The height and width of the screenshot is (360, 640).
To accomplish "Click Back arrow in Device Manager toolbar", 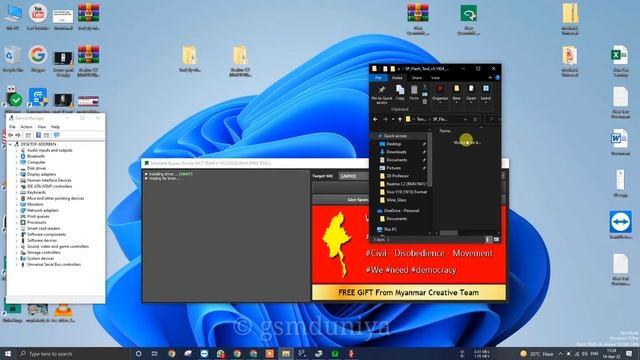I will [x=11, y=135].
